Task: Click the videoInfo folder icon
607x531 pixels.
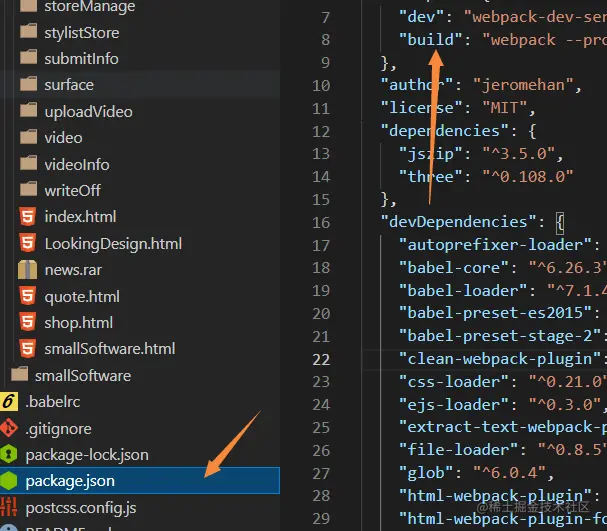Action: (28, 163)
